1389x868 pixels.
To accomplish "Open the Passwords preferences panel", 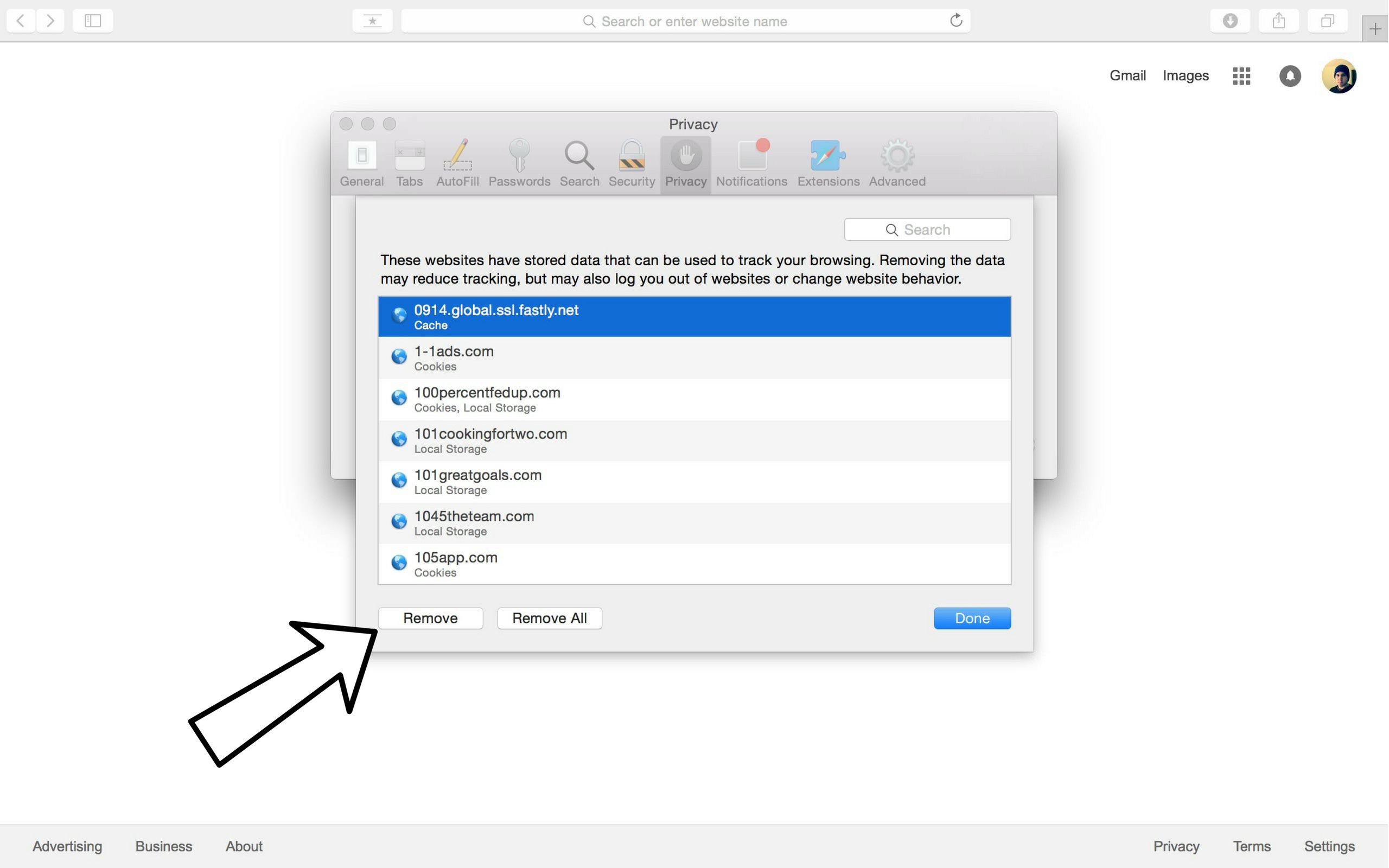I will pos(520,162).
